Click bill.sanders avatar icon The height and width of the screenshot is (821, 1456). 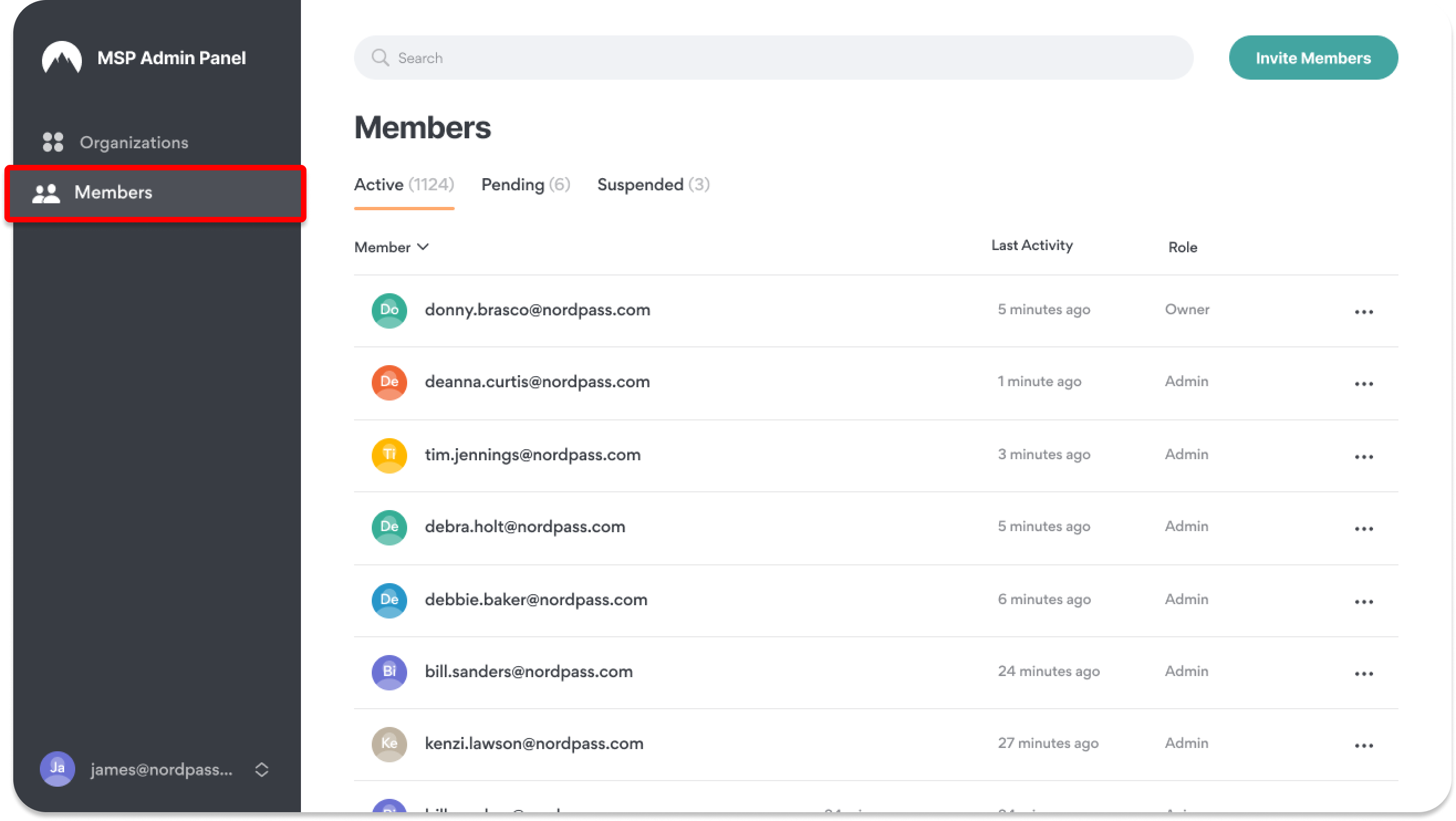(x=389, y=672)
